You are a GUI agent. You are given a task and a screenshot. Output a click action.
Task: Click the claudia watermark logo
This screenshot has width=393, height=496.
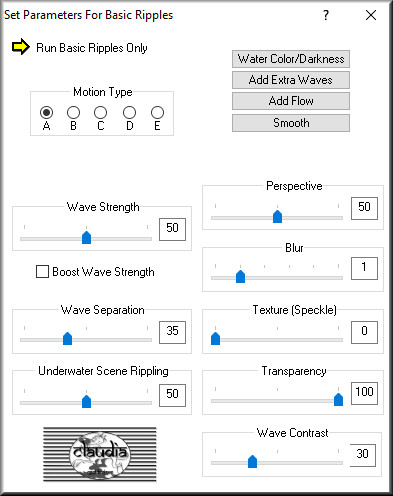pyautogui.click(x=100, y=454)
